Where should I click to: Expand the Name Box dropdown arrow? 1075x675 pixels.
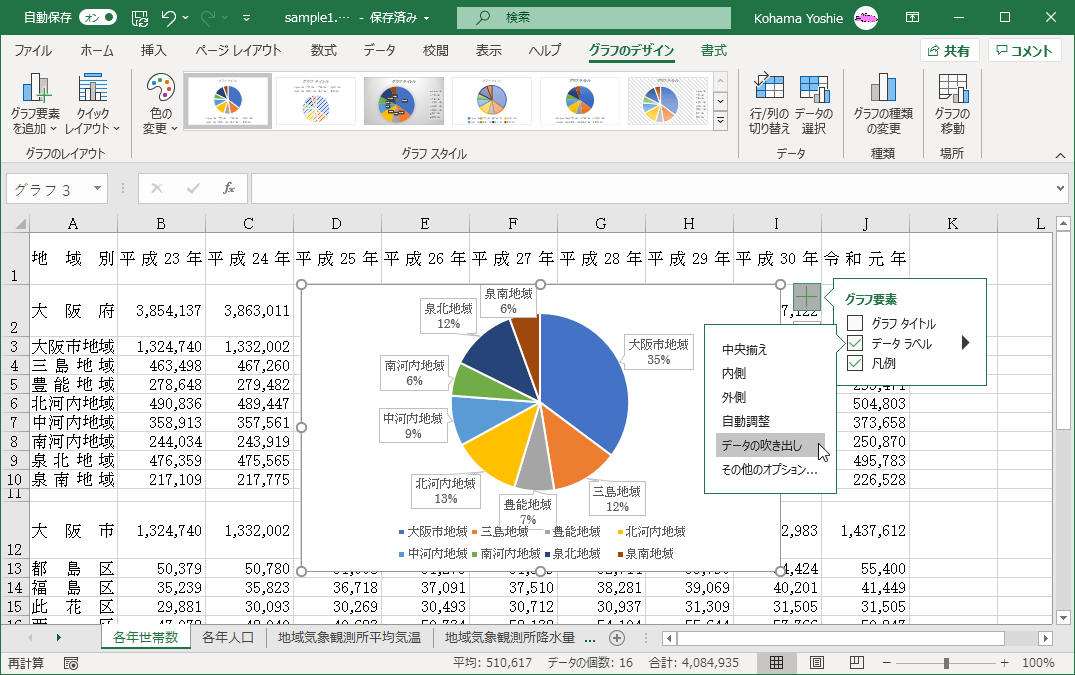click(97, 188)
